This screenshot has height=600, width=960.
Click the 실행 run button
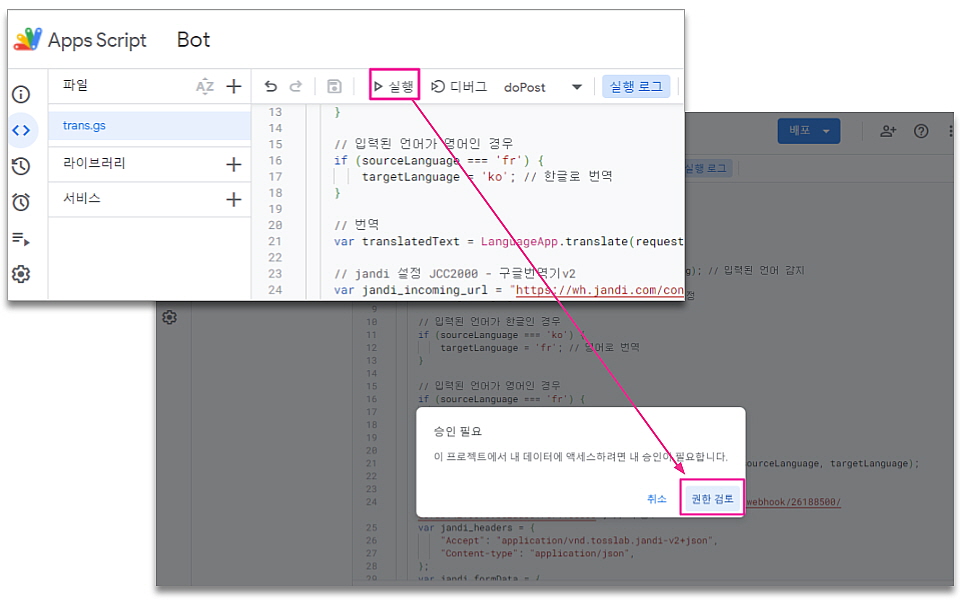pos(393,87)
